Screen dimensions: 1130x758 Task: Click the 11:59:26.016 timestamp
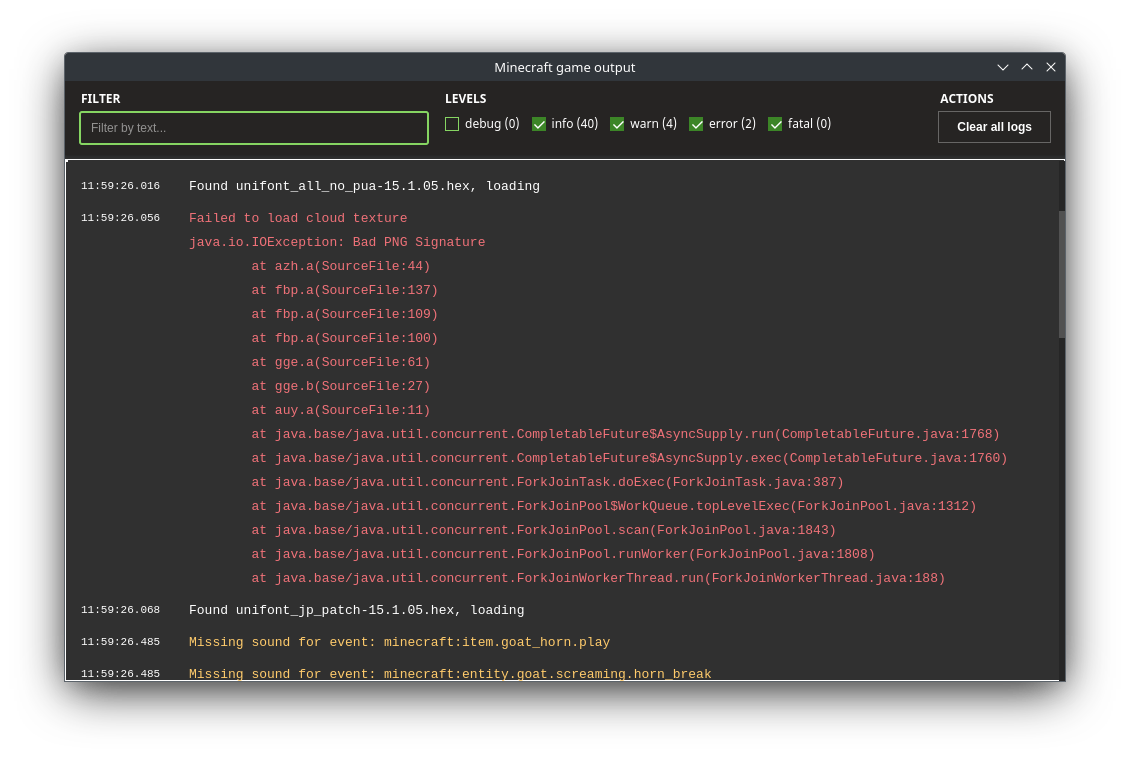tap(120, 186)
